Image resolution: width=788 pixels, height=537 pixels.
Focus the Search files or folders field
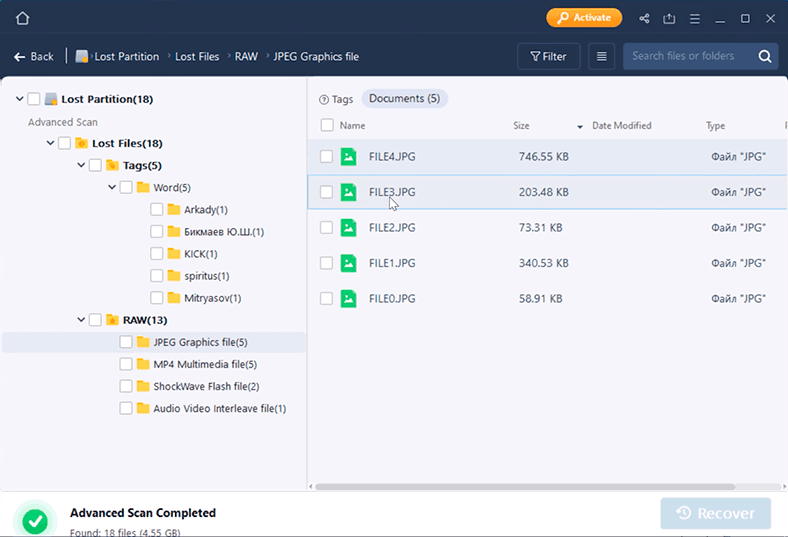(686, 57)
